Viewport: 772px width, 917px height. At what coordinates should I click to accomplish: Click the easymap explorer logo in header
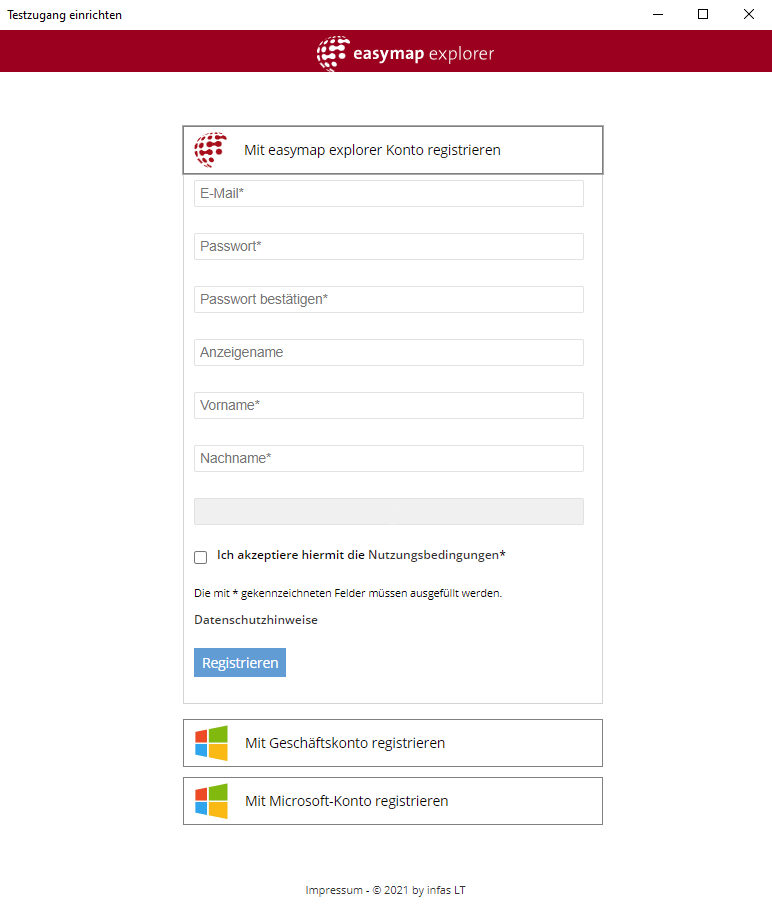pyautogui.click(x=405, y=53)
